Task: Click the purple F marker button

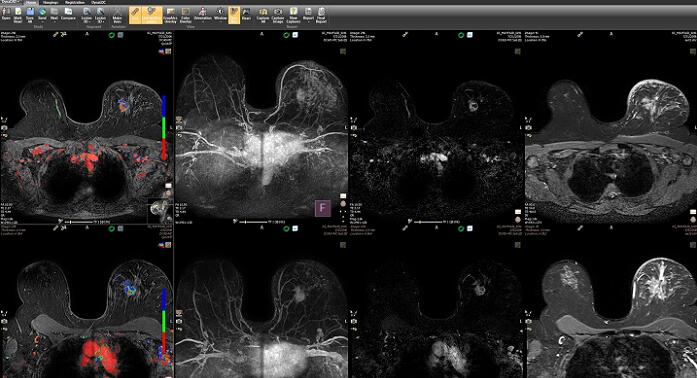Action: coord(323,208)
